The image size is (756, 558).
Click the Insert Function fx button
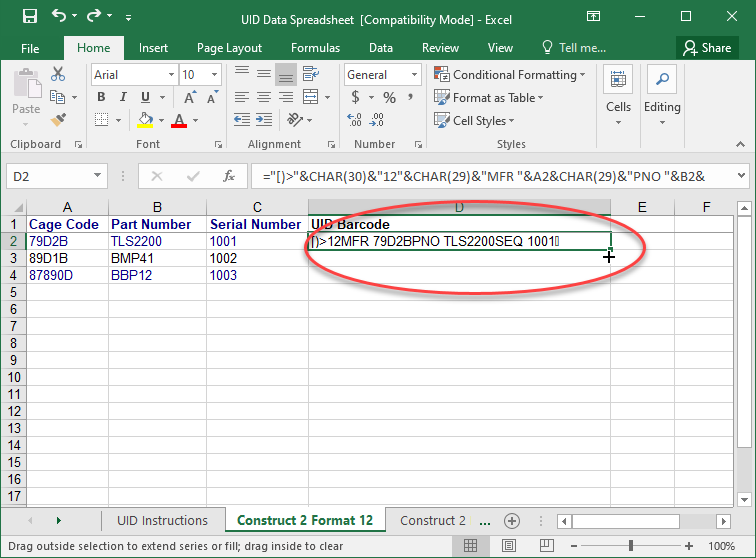coord(229,176)
